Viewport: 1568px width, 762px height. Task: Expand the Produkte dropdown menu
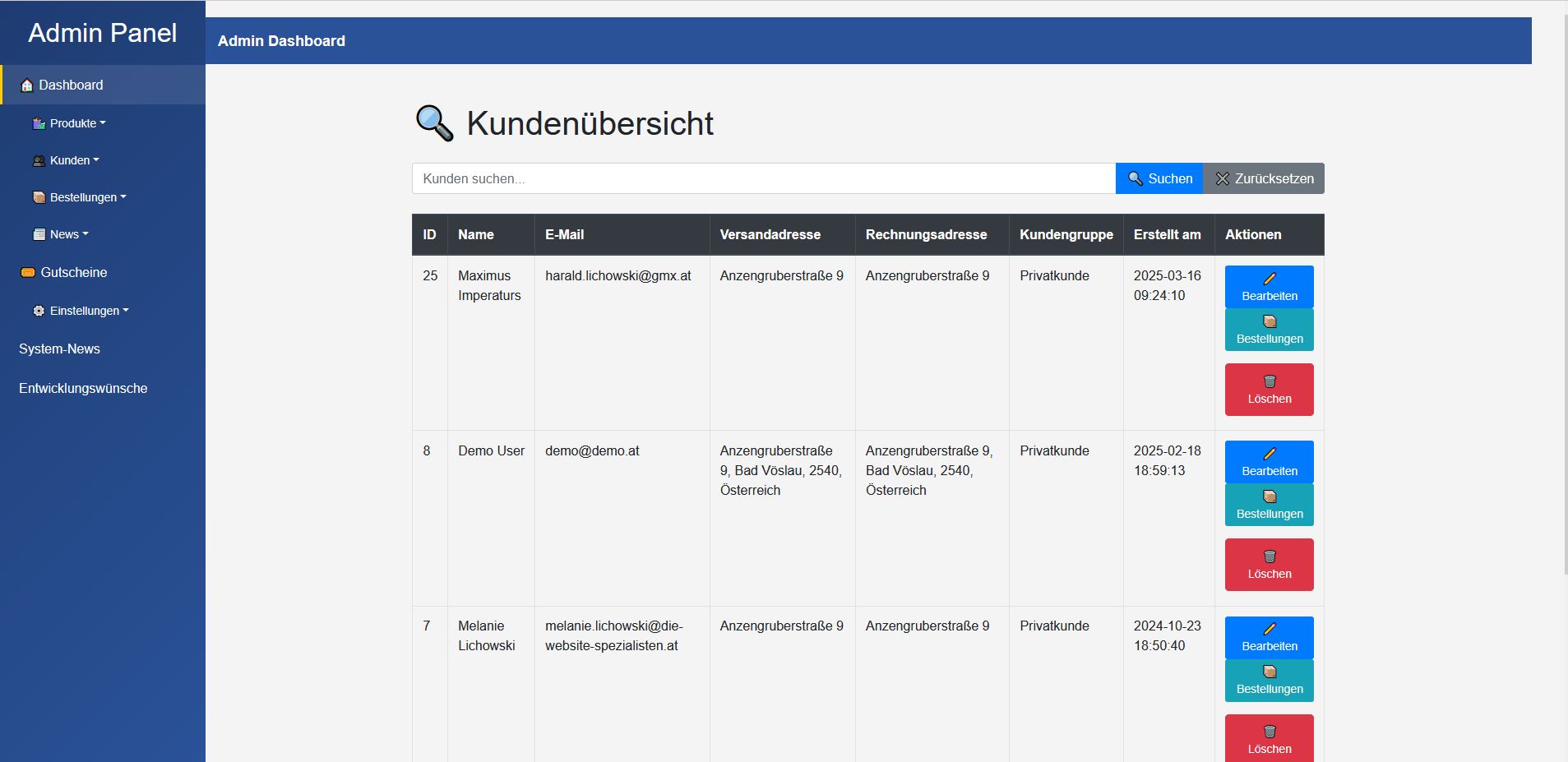(x=77, y=123)
